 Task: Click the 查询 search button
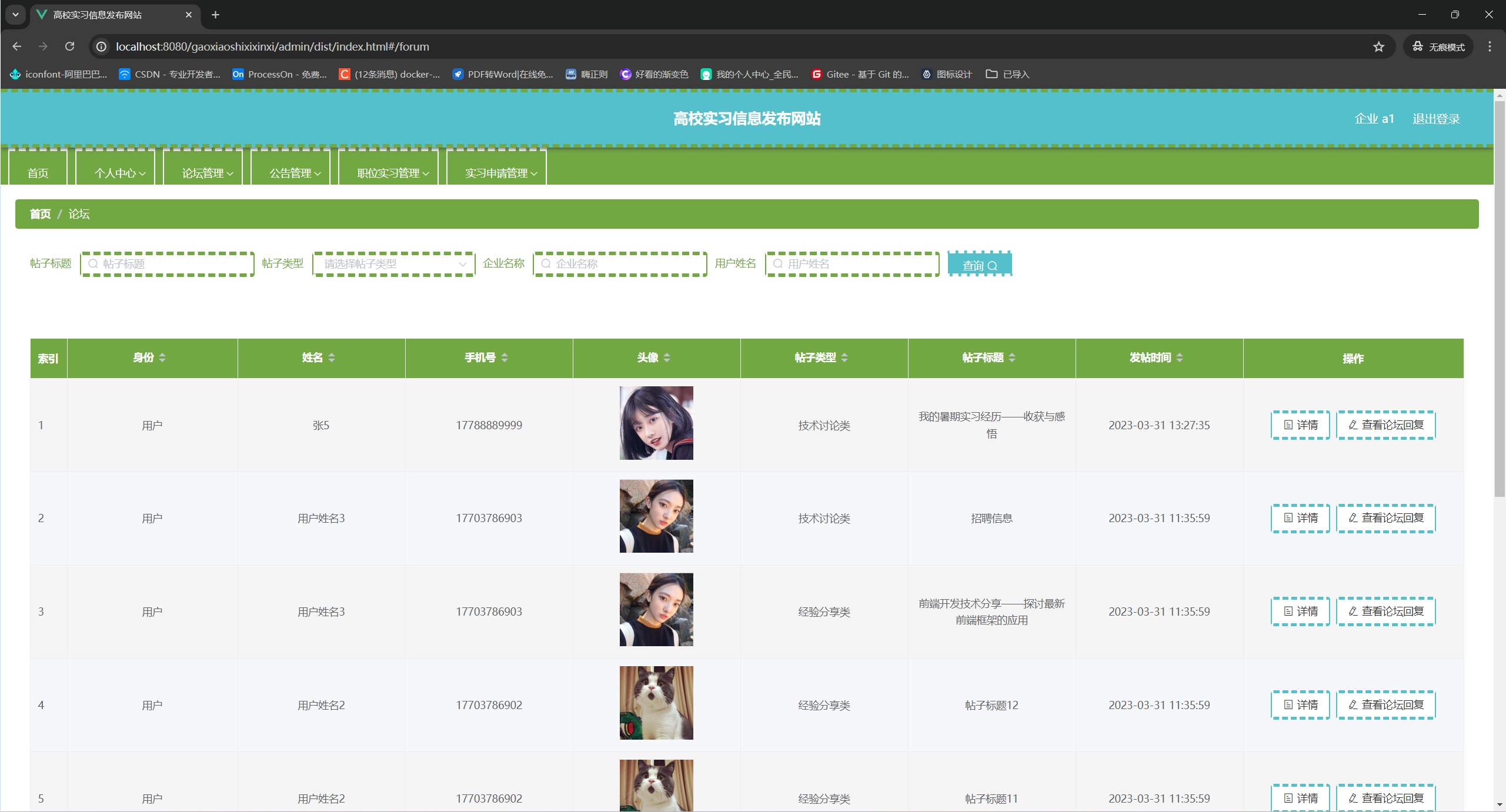coord(979,265)
